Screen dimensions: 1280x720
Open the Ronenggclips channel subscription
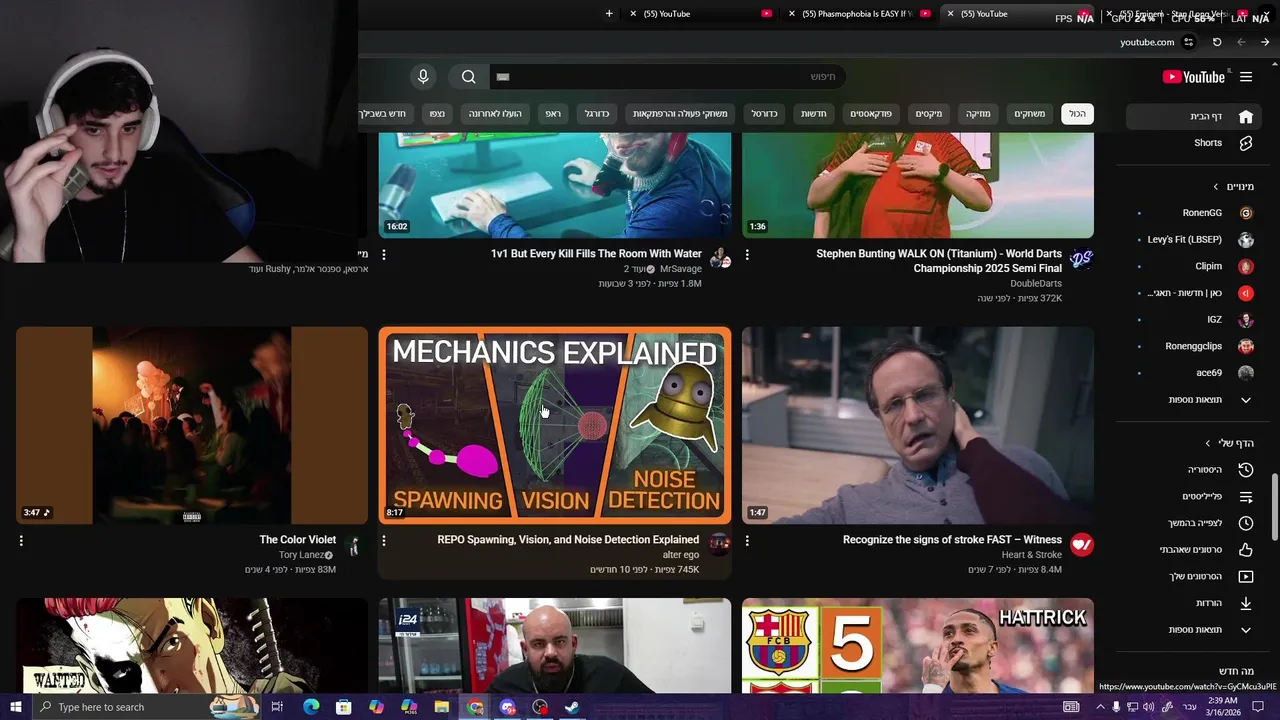pos(1192,346)
